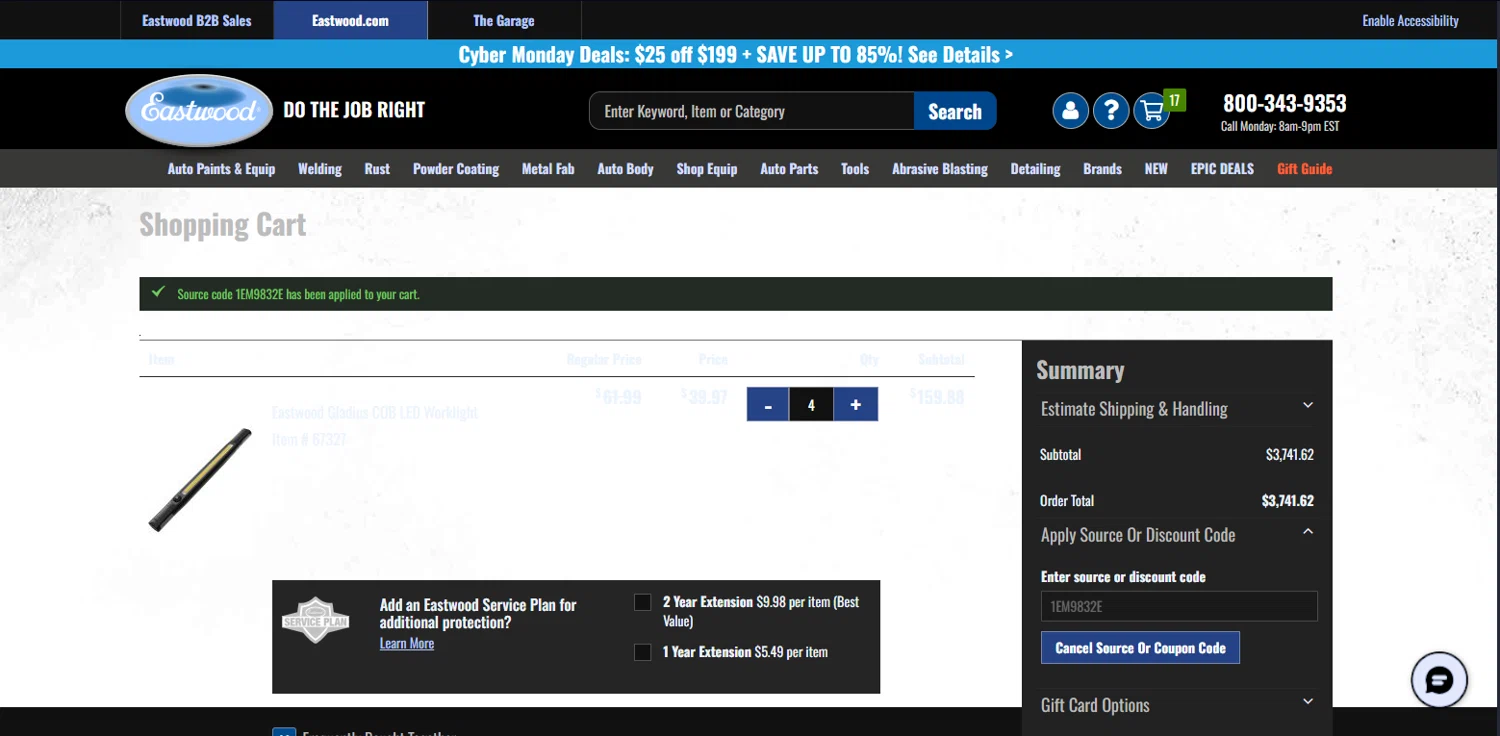This screenshot has height=736, width=1500.
Task: Open the Powder Coating menu
Action: [x=456, y=169]
